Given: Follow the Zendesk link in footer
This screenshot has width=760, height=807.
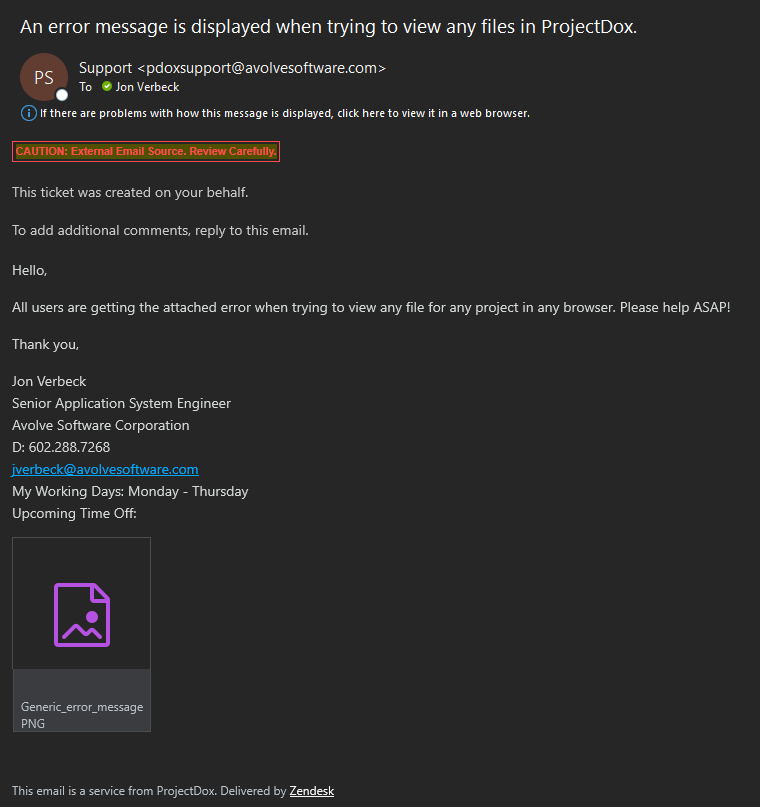Looking at the screenshot, I should (311, 791).
